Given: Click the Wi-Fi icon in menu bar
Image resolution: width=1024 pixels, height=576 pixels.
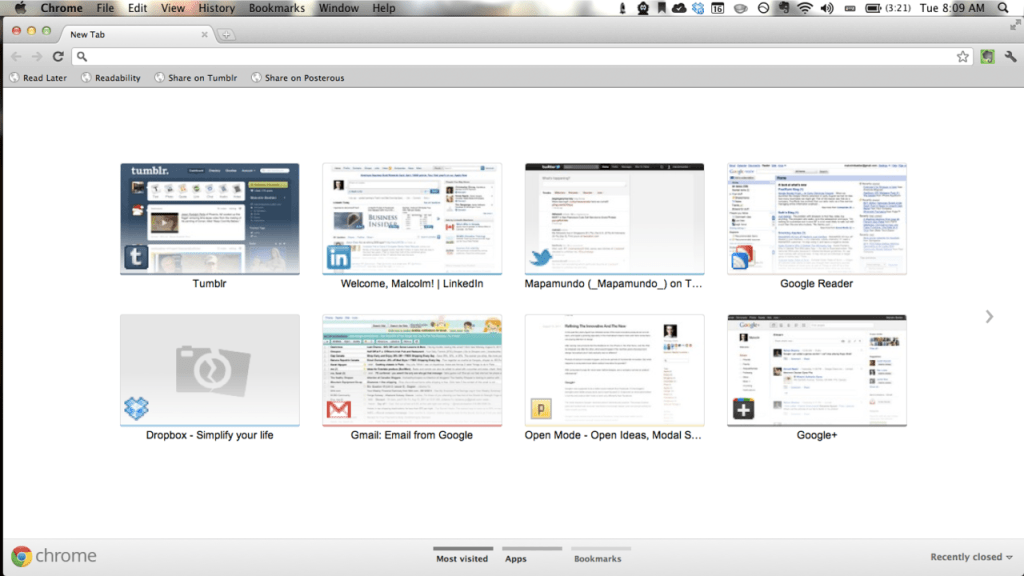Looking at the screenshot, I should tap(804, 8).
